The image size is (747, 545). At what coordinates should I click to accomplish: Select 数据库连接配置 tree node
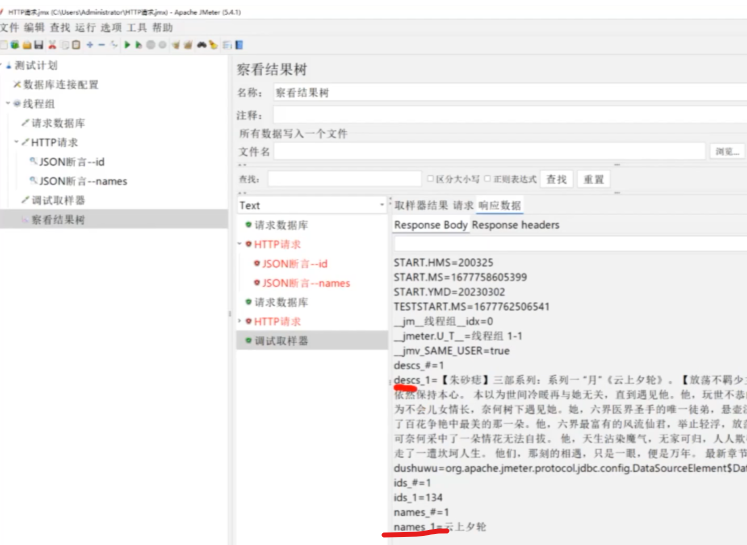61,85
